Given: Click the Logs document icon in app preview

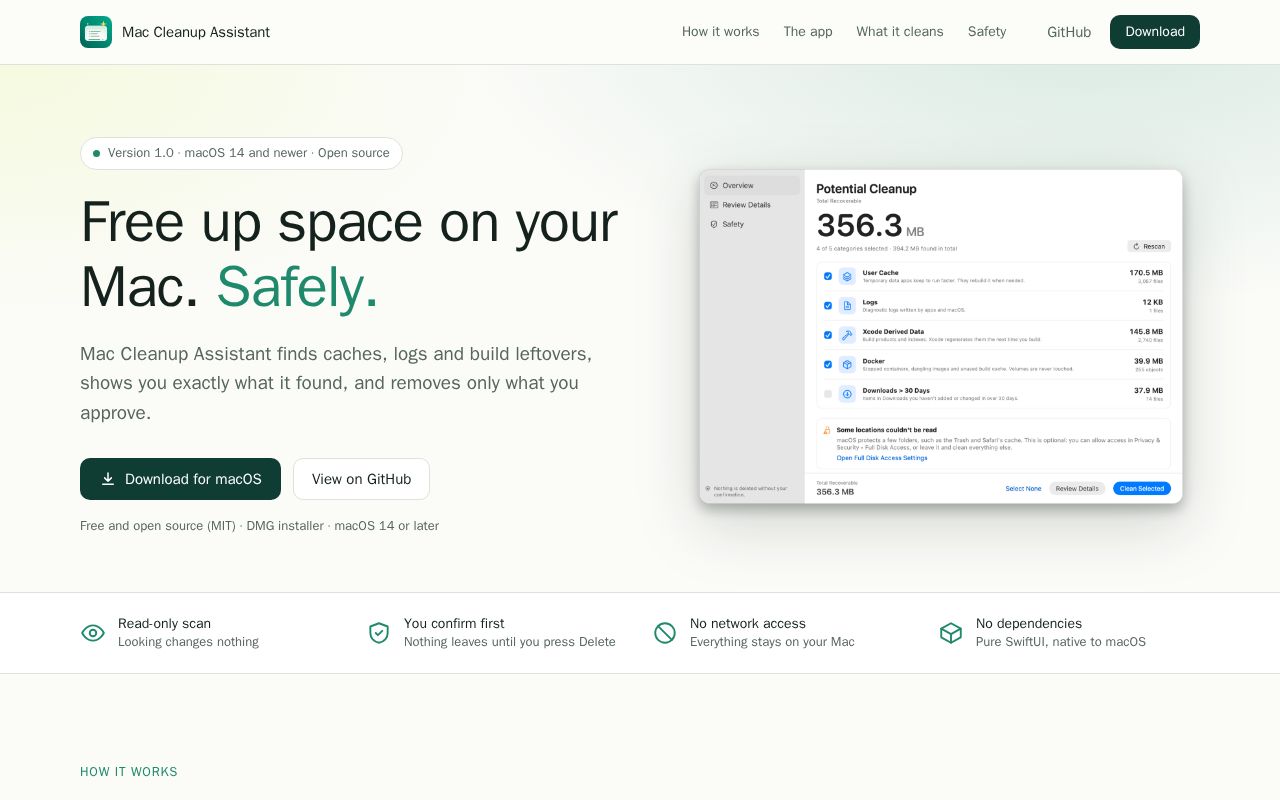Looking at the screenshot, I should coord(847,306).
